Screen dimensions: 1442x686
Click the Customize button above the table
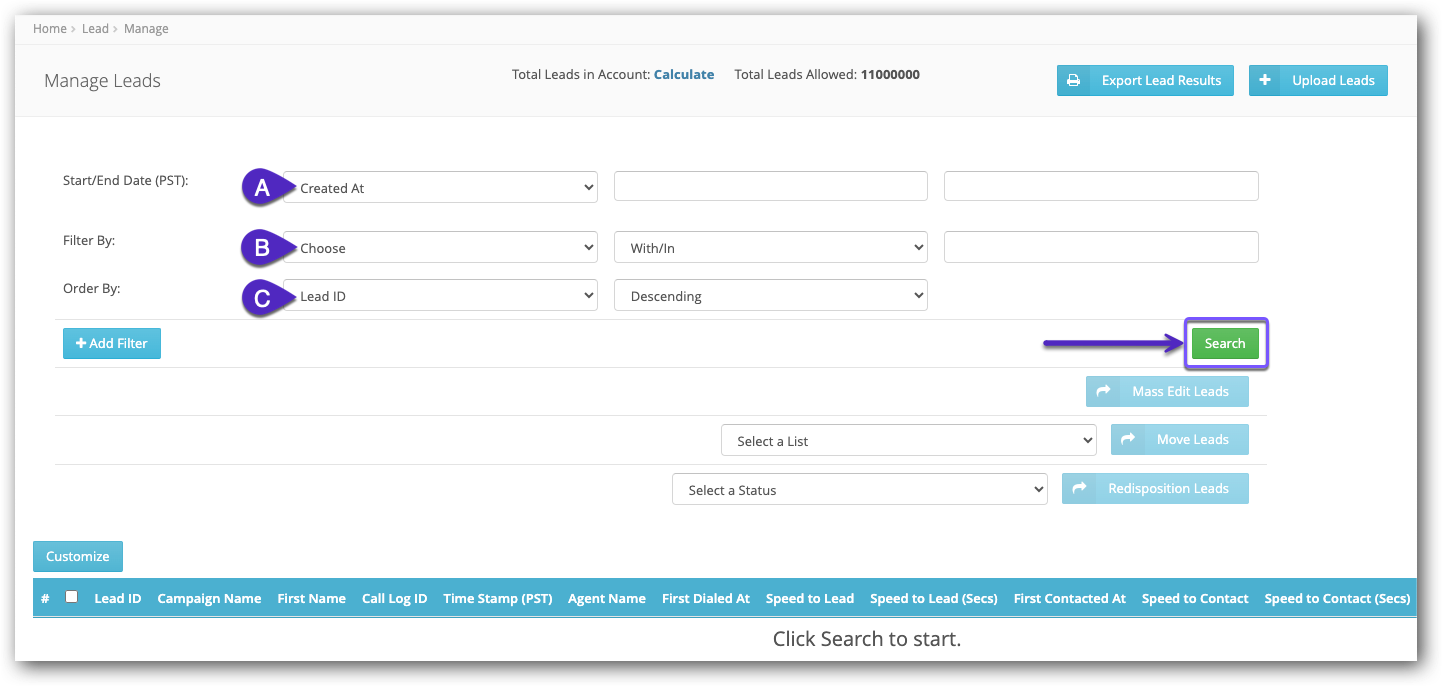point(77,556)
